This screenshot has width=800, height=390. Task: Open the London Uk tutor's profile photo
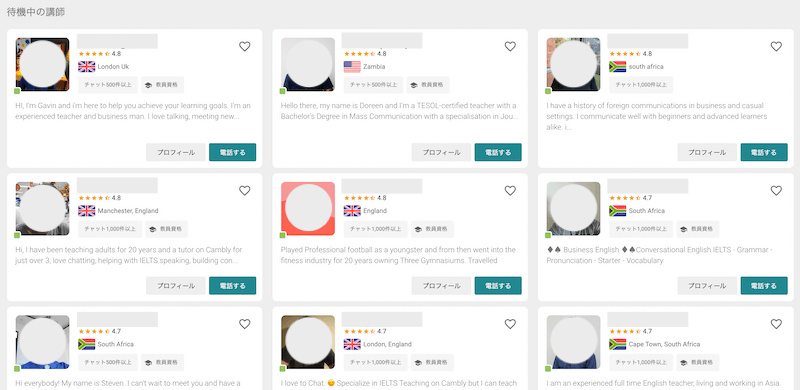point(42,64)
